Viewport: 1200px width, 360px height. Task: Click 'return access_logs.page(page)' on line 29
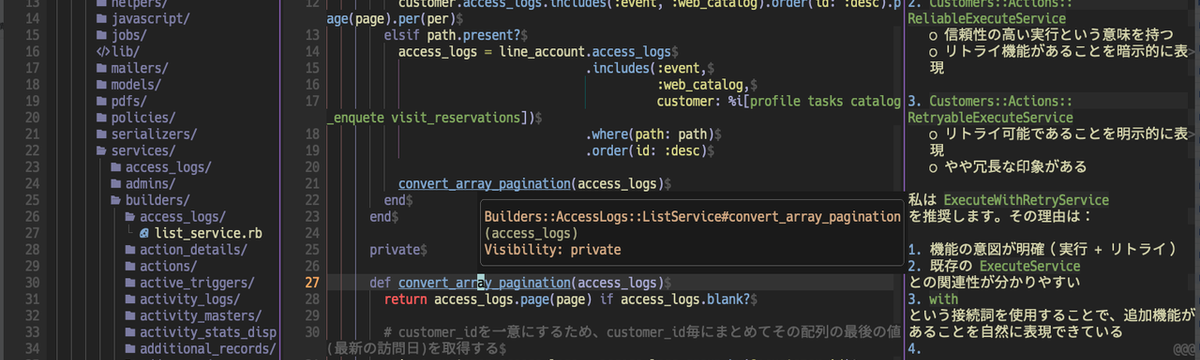[487, 299]
